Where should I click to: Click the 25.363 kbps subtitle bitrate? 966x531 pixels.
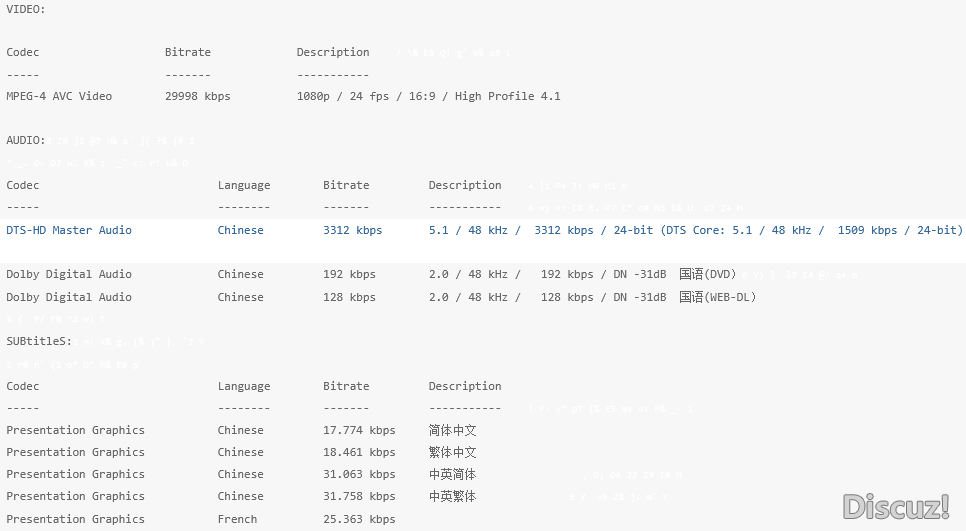[359, 519]
